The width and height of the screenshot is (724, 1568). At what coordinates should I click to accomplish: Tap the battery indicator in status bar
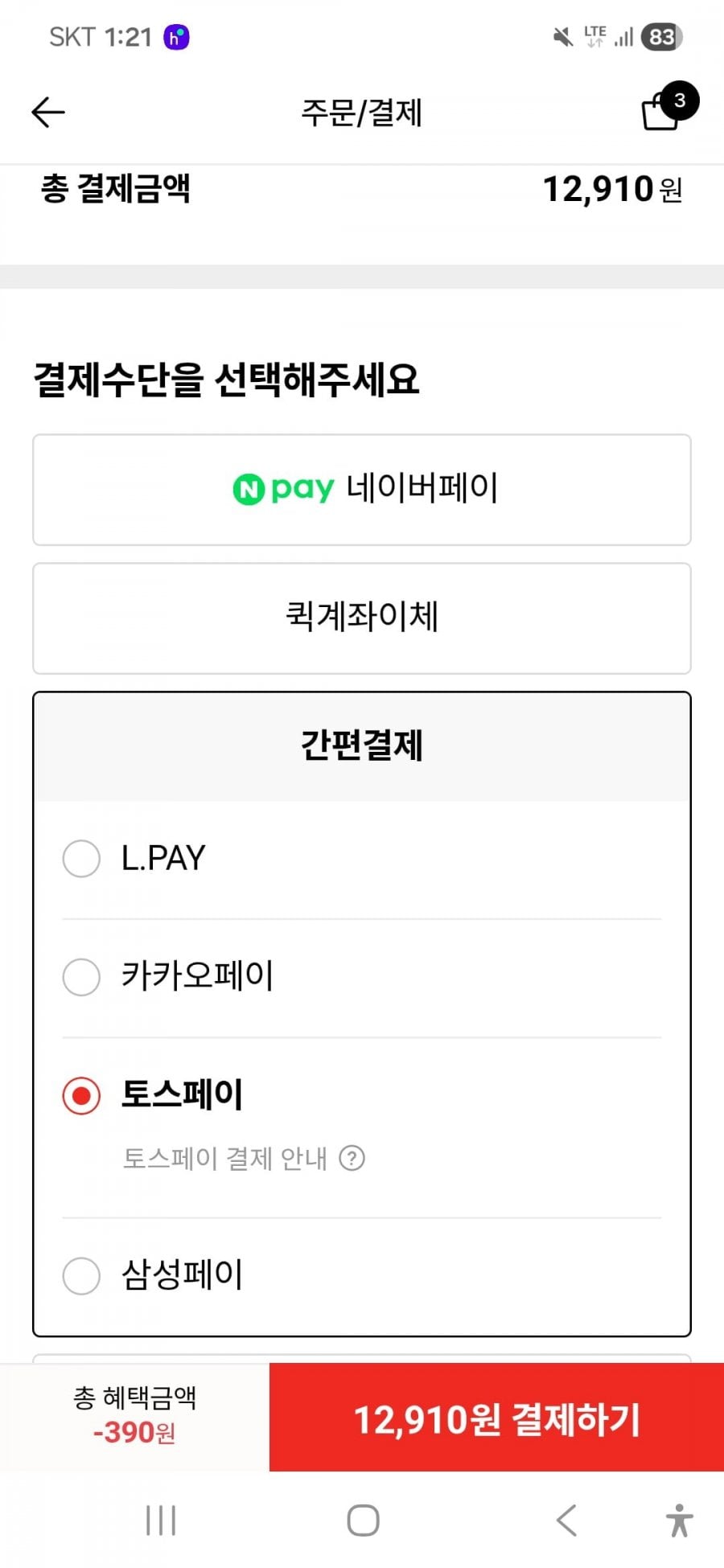click(x=661, y=37)
